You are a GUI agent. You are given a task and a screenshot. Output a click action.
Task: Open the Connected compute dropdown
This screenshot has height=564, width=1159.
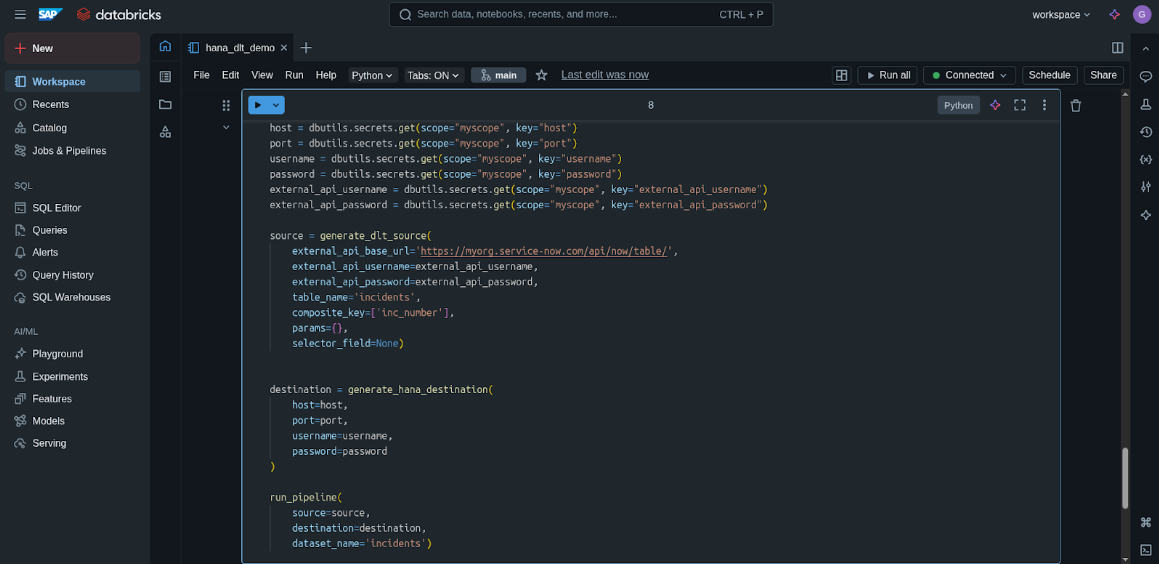[969, 75]
